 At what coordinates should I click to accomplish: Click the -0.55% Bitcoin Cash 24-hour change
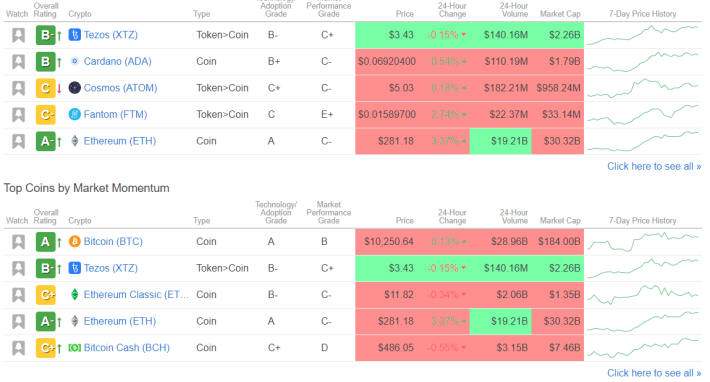446,348
